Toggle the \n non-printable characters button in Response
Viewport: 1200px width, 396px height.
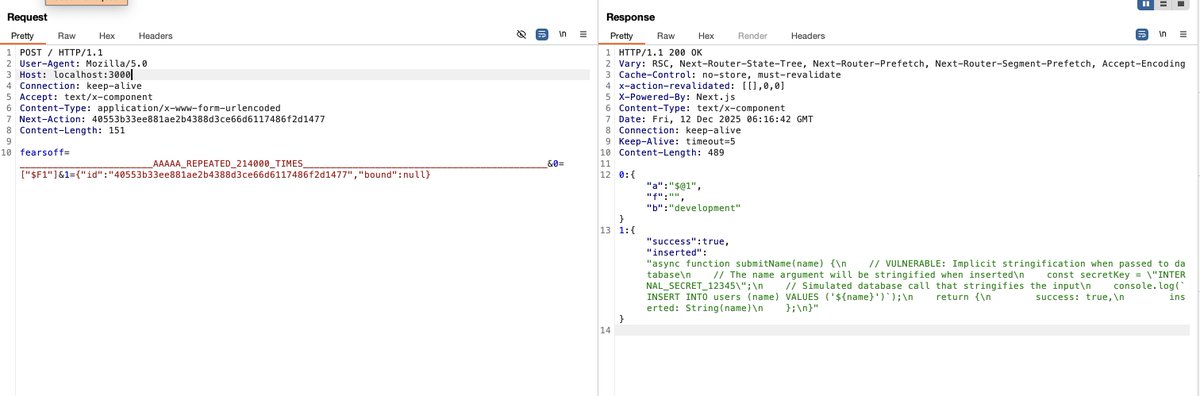pyautogui.click(x=1163, y=35)
